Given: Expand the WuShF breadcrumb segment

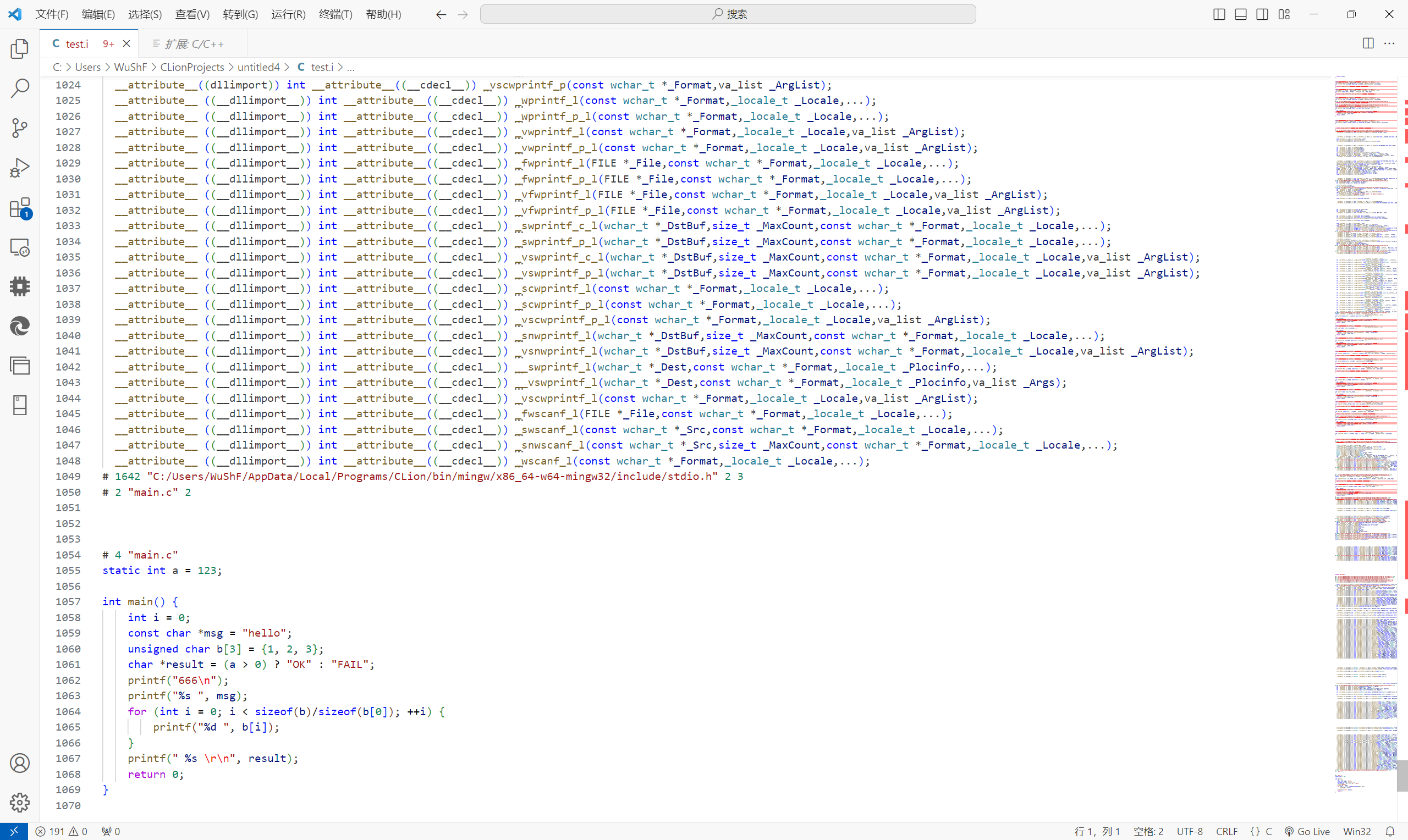Looking at the screenshot, I should tap(130, 68).
